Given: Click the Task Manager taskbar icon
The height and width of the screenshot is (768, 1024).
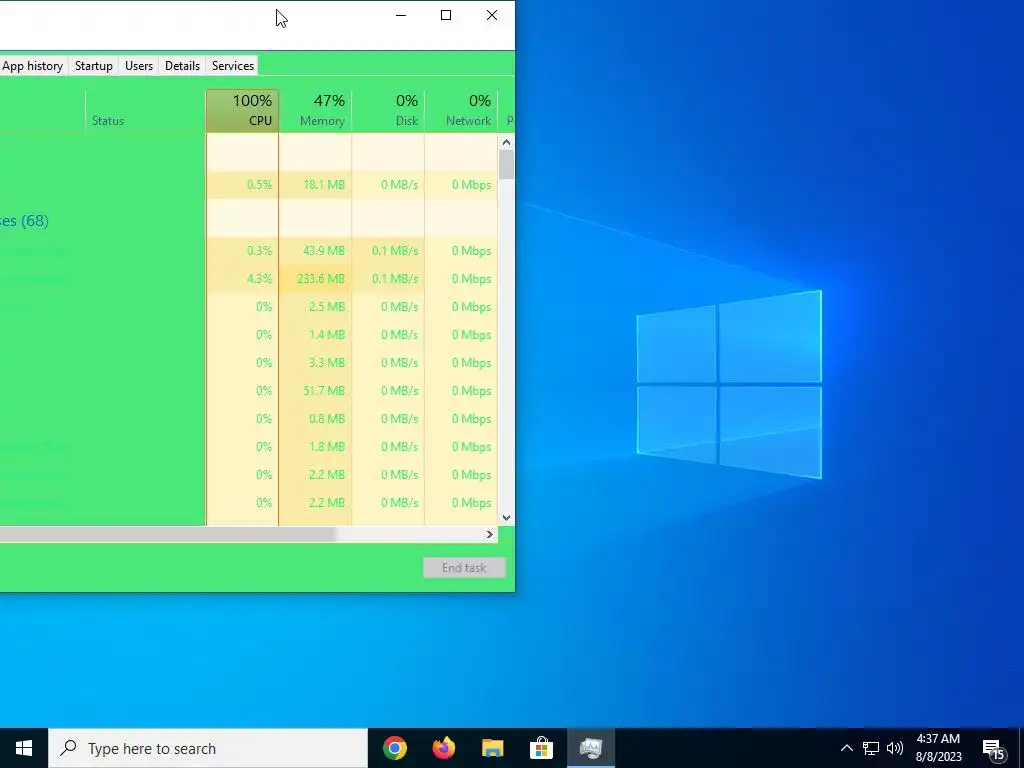Looking at the screenshot, I should click(591, 748).
